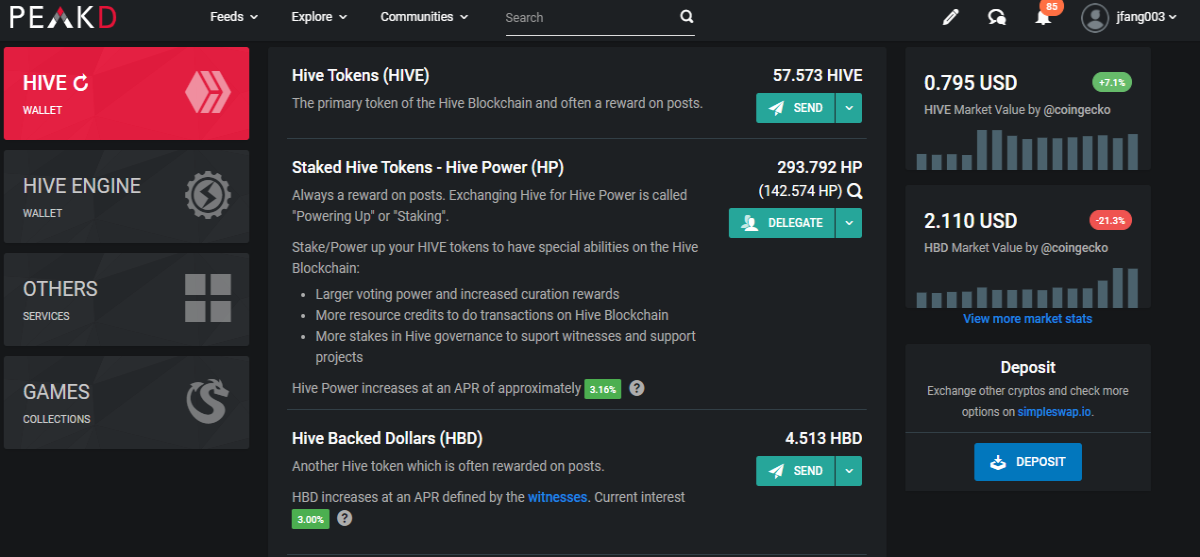Click the 85 notification count badge
Image resolution: width=1200 pixels, height=557 pixels.
tap(1050, 7)
